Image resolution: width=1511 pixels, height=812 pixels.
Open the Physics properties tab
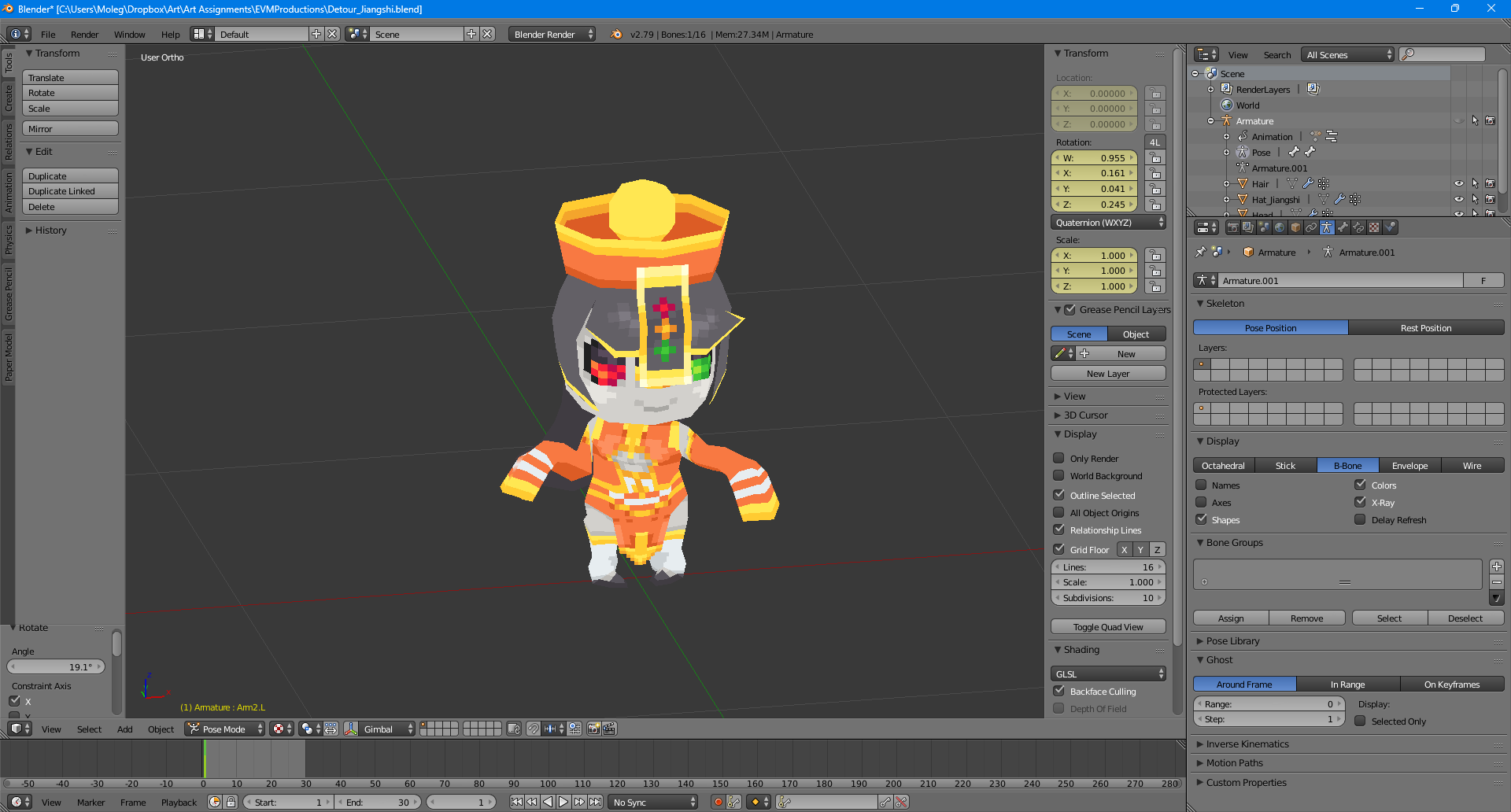tap(1390, 227)
